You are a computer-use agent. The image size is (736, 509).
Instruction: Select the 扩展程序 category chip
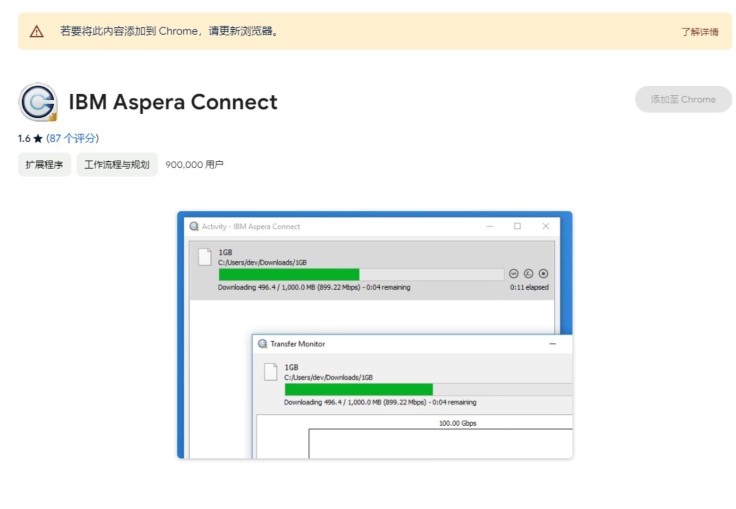click(x=44, y=164)
